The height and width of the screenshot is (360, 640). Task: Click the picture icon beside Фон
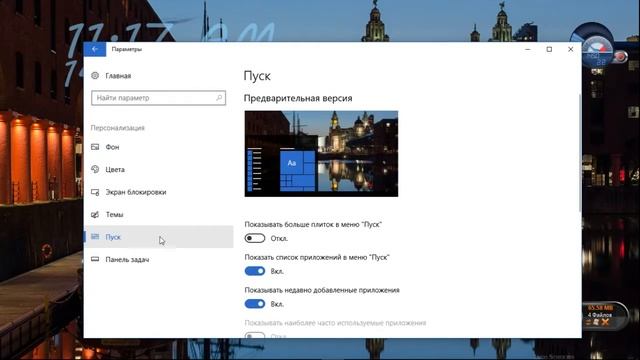[95, 147]
